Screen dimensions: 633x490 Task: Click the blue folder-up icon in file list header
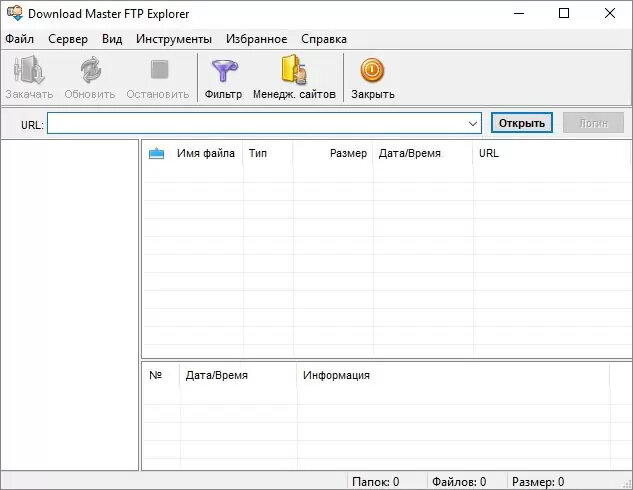(156, 153)
